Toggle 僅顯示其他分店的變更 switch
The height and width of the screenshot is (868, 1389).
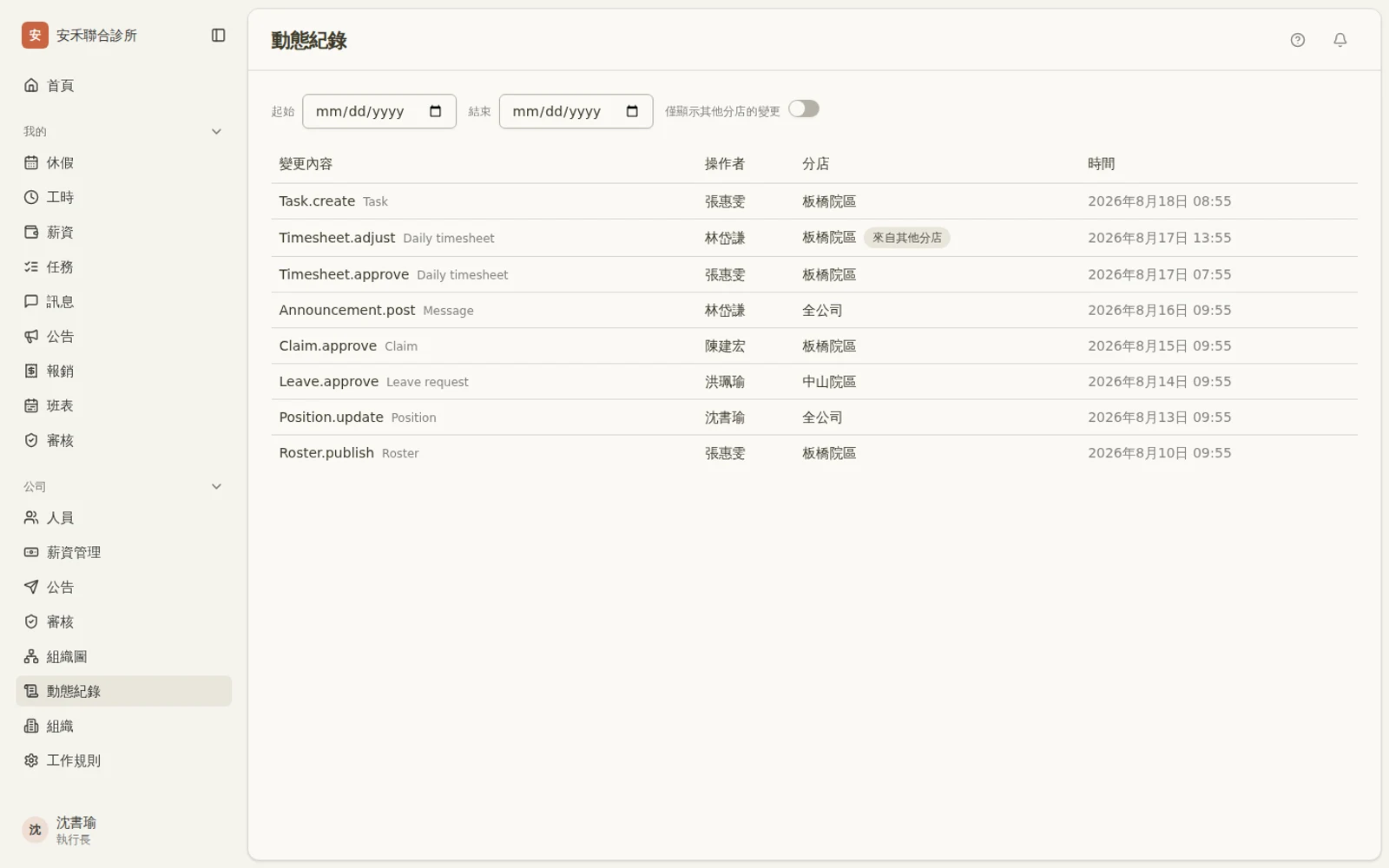[x=804, y=109]
